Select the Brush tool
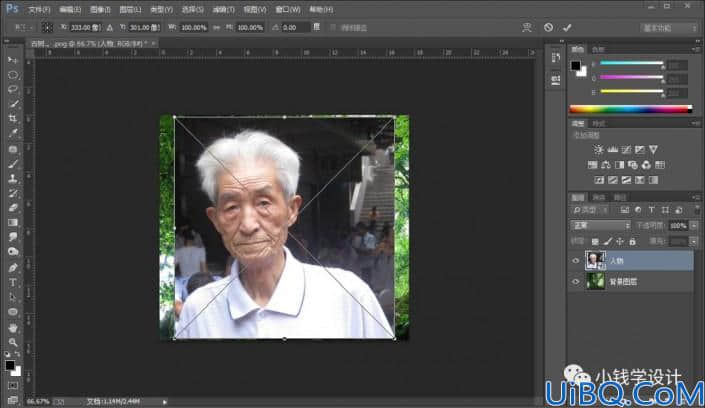This screenshot has height=408, width=705. point(13,164)
